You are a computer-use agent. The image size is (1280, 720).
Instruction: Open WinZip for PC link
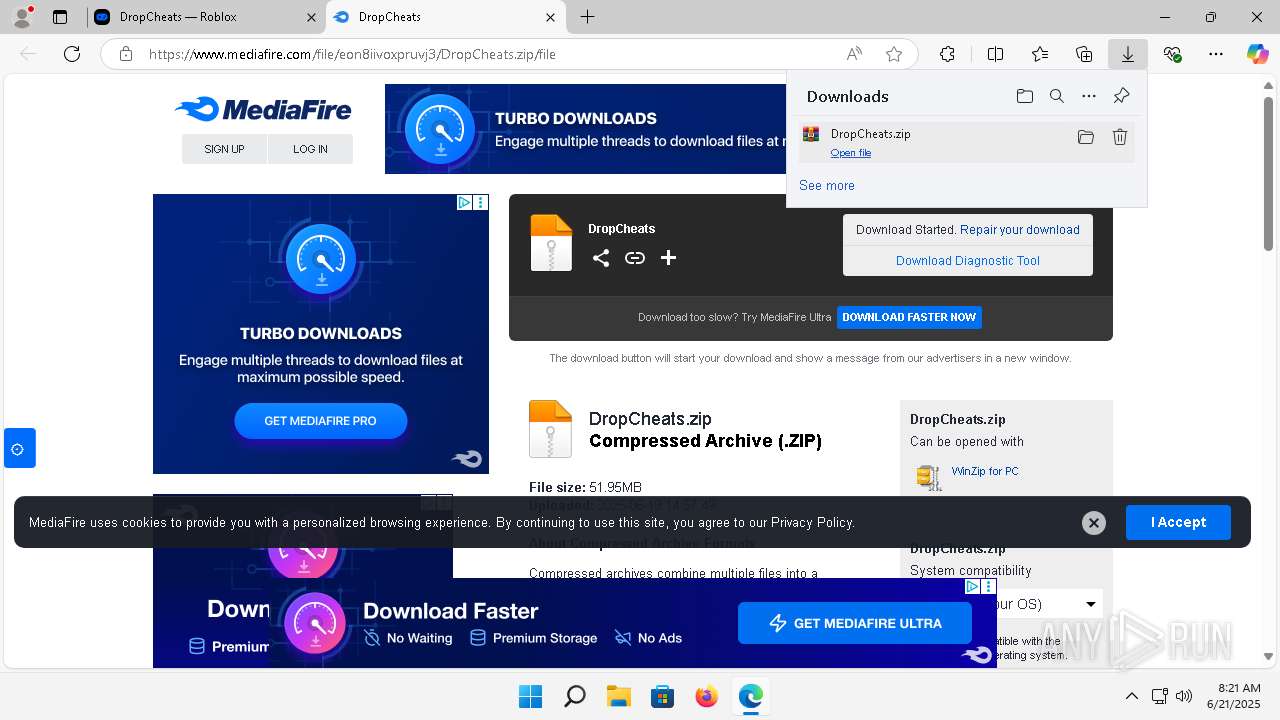tap(985, 471)
